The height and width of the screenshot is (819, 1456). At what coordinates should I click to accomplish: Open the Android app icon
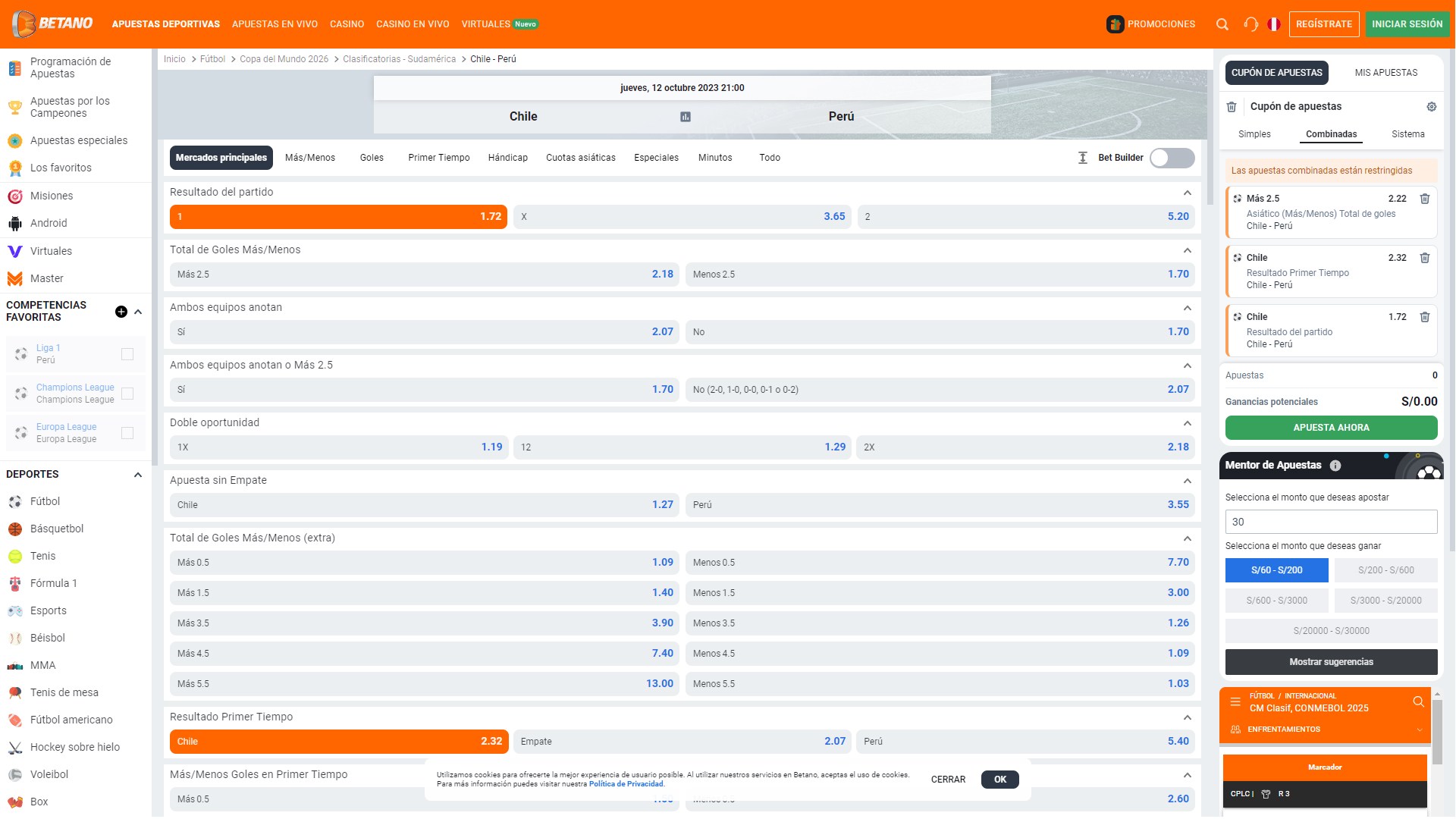tap(14, 224)
